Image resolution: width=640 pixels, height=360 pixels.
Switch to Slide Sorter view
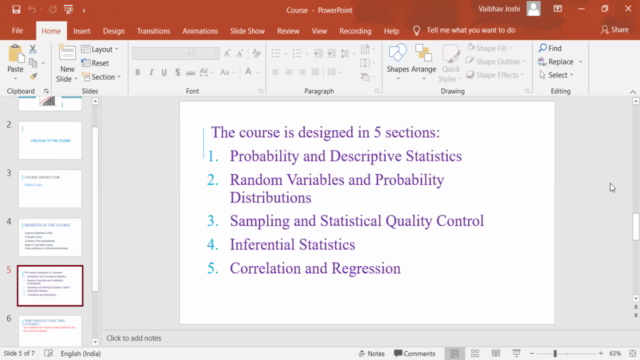coord(475,353)
